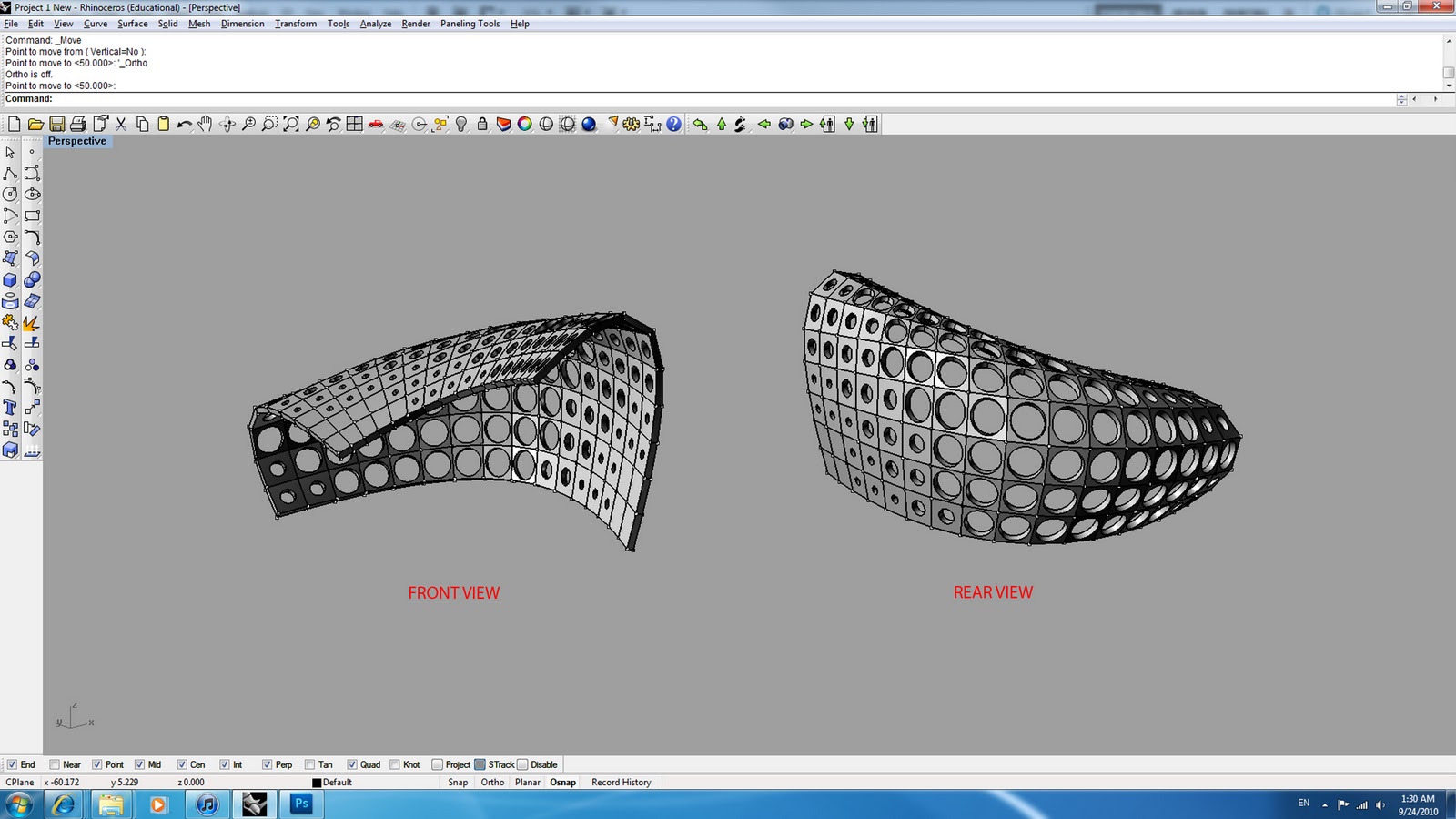Screen dimensions: 1456x819
Task: Select the Zoom Extents tool
Action: pos(291,124)
